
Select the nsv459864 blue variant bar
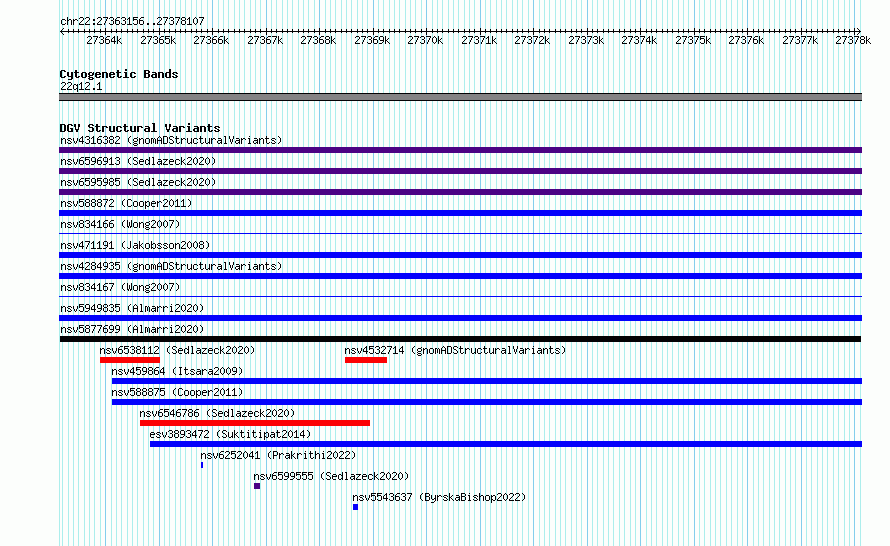(487, 381)
